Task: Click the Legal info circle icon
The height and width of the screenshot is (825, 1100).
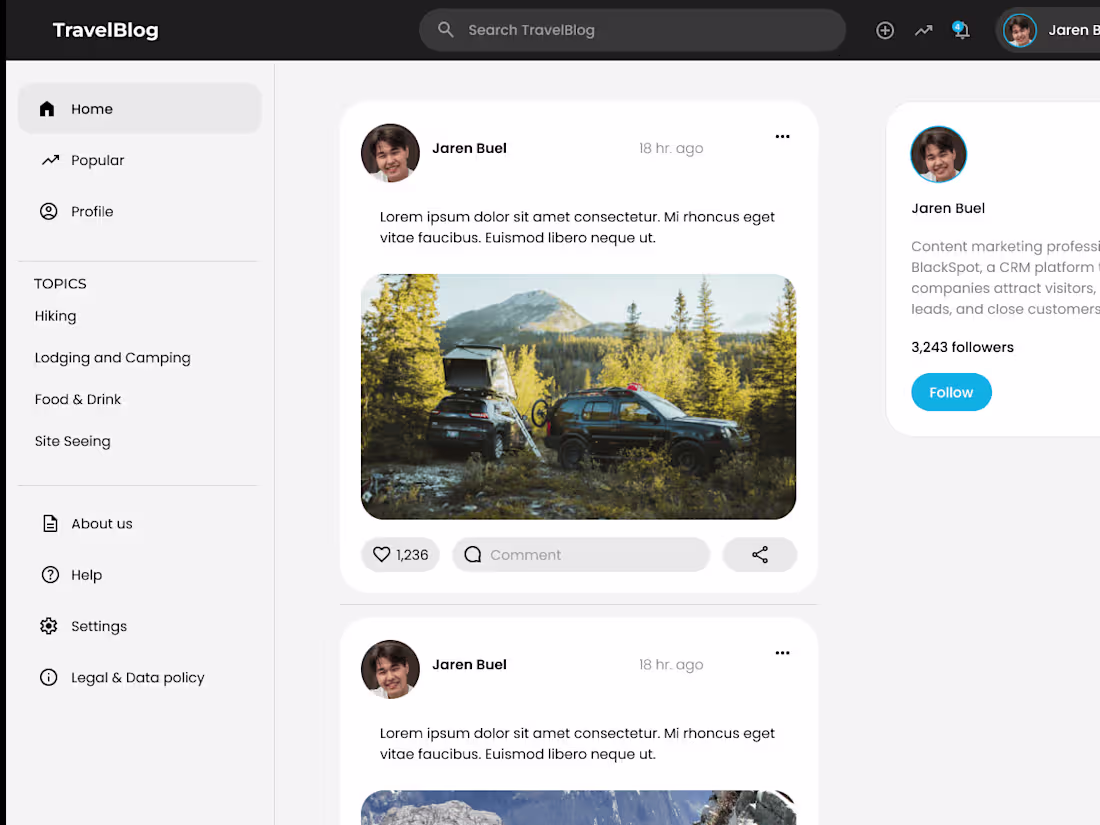Action: coord(48,677)
